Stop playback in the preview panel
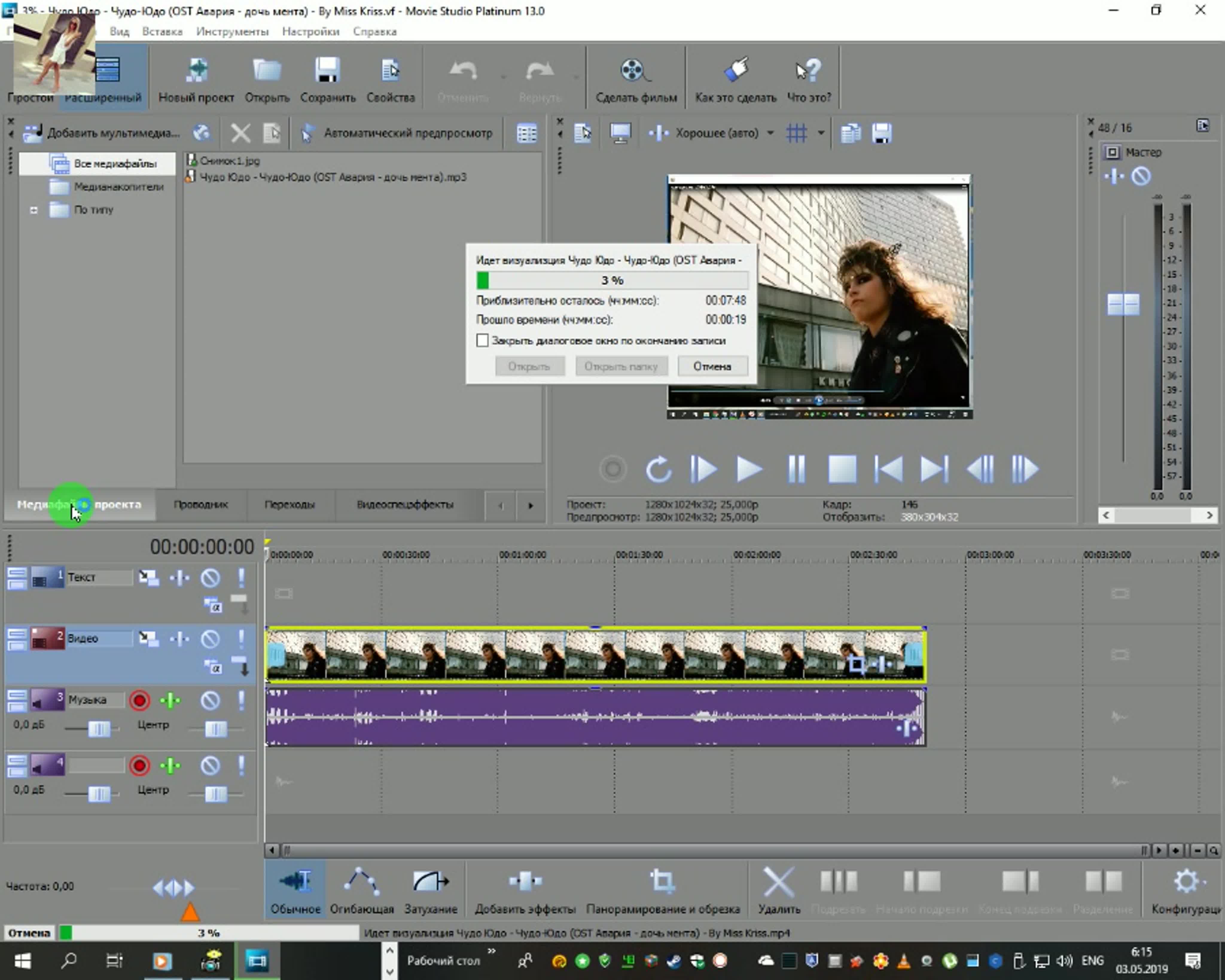Viewport: 1225px width, 980px height. [842, 469]
